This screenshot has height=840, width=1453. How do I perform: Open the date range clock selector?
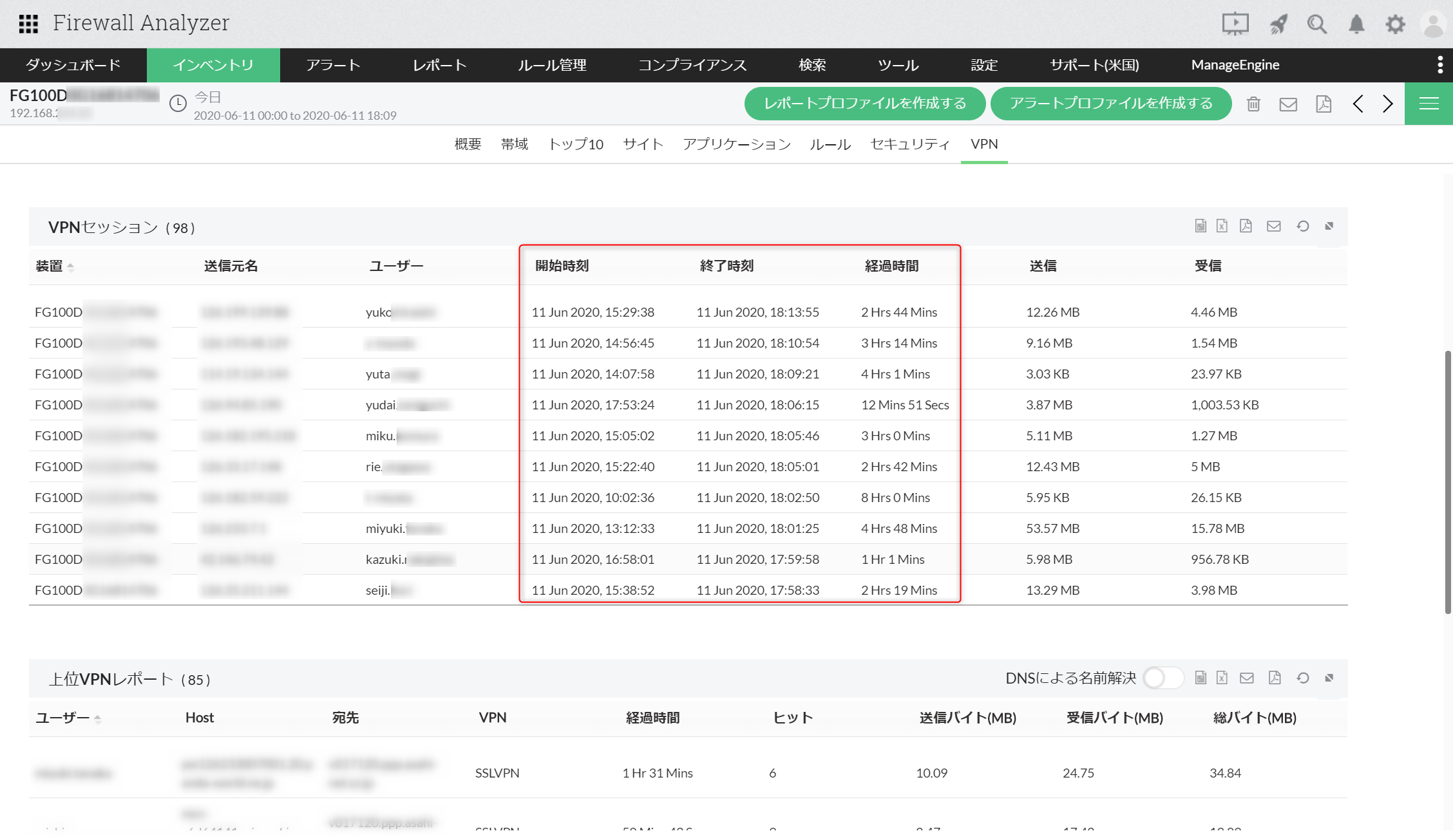coord(178,104)
